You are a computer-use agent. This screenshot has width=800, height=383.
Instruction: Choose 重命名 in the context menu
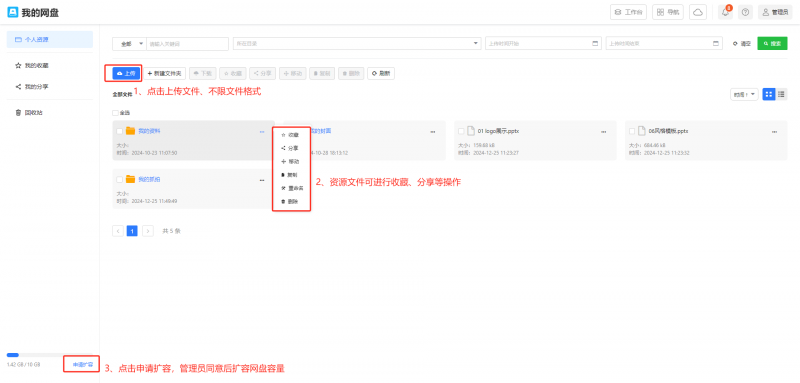pyautogui.click(x=291, y=188)
